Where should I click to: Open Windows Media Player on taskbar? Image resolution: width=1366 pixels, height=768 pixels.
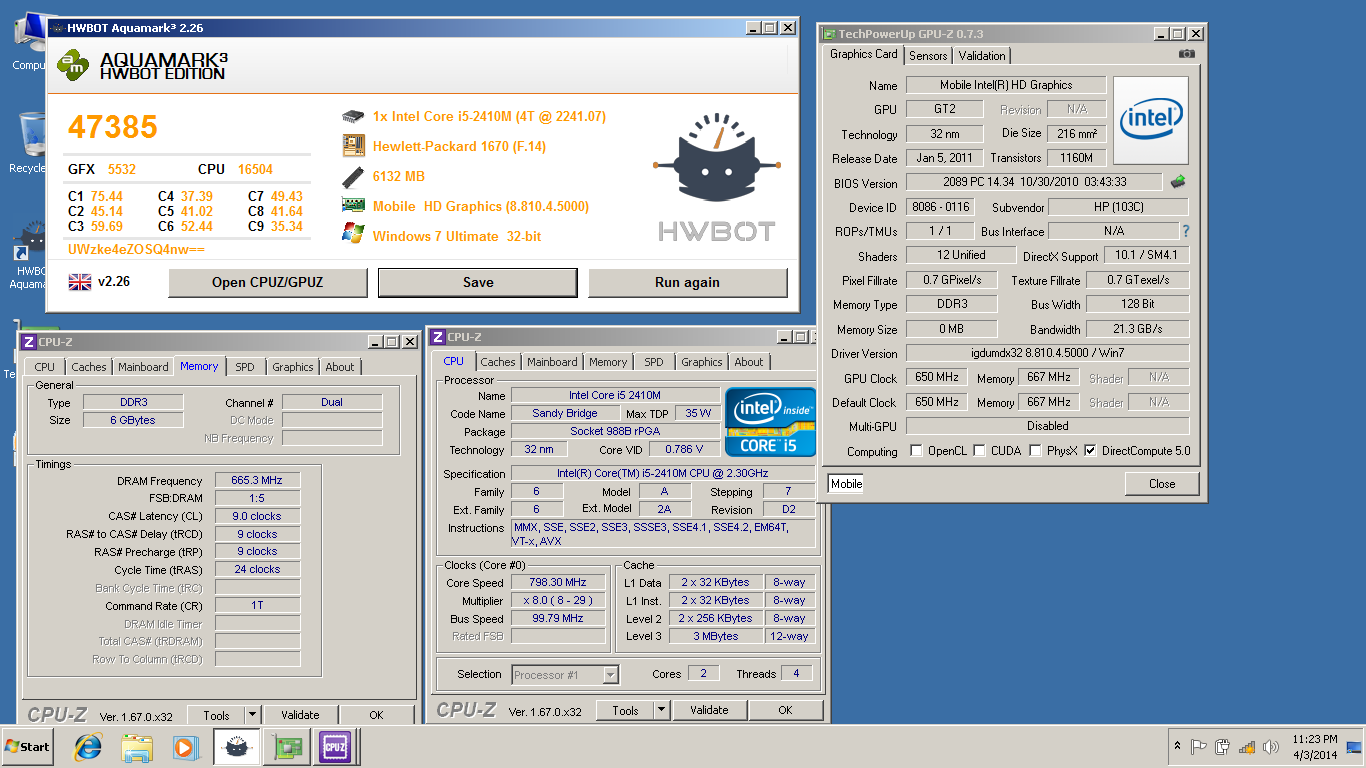pos(186,747)
